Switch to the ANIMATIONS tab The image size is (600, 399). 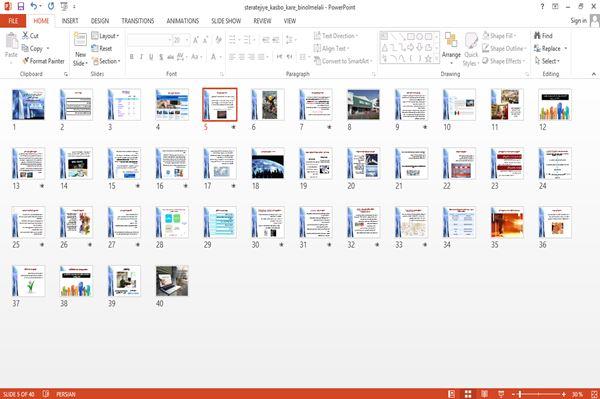183,21
